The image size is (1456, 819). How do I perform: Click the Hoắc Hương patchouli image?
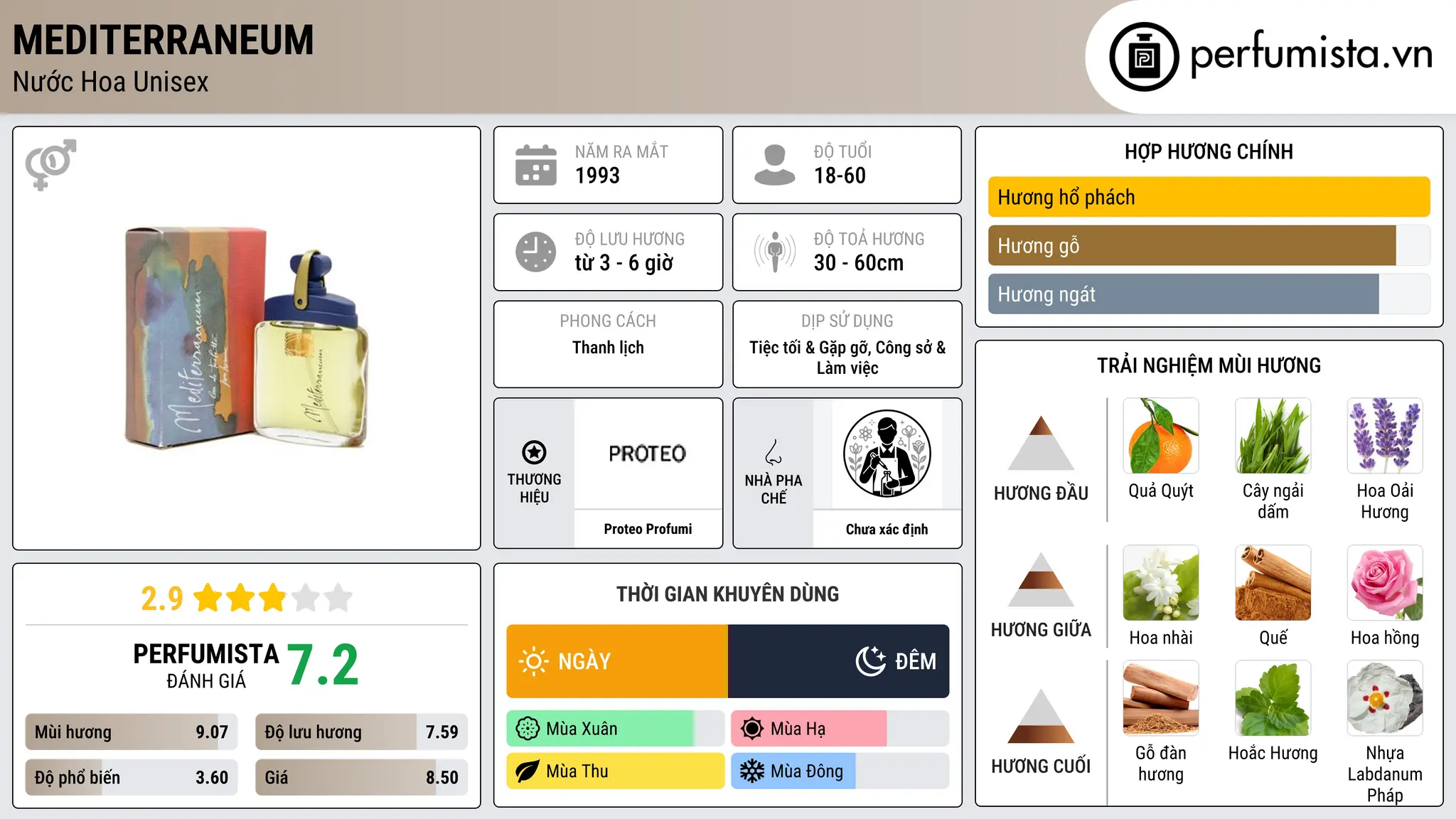point(1273,698)
